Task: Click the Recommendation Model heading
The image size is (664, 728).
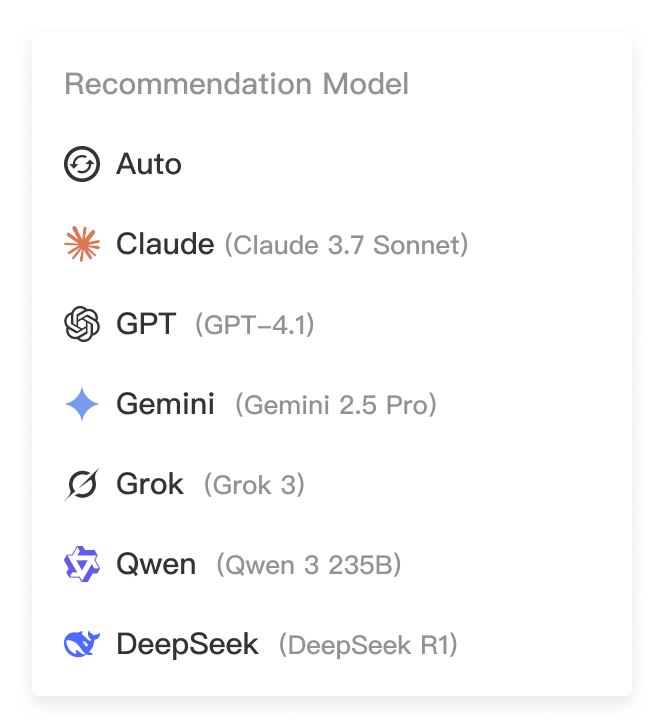Action: 236,84
